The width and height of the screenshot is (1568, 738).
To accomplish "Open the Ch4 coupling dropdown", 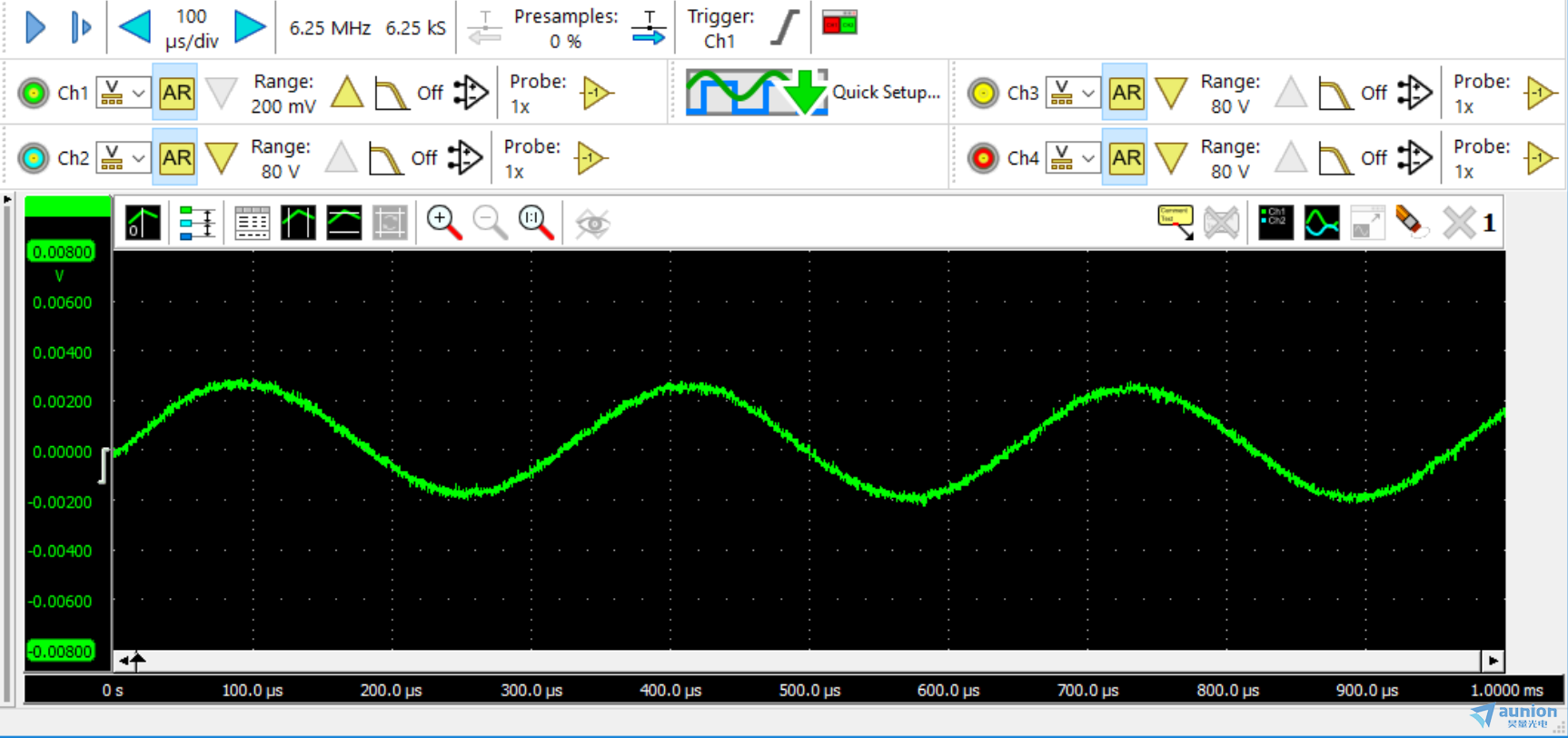I will click(1073, 158).
